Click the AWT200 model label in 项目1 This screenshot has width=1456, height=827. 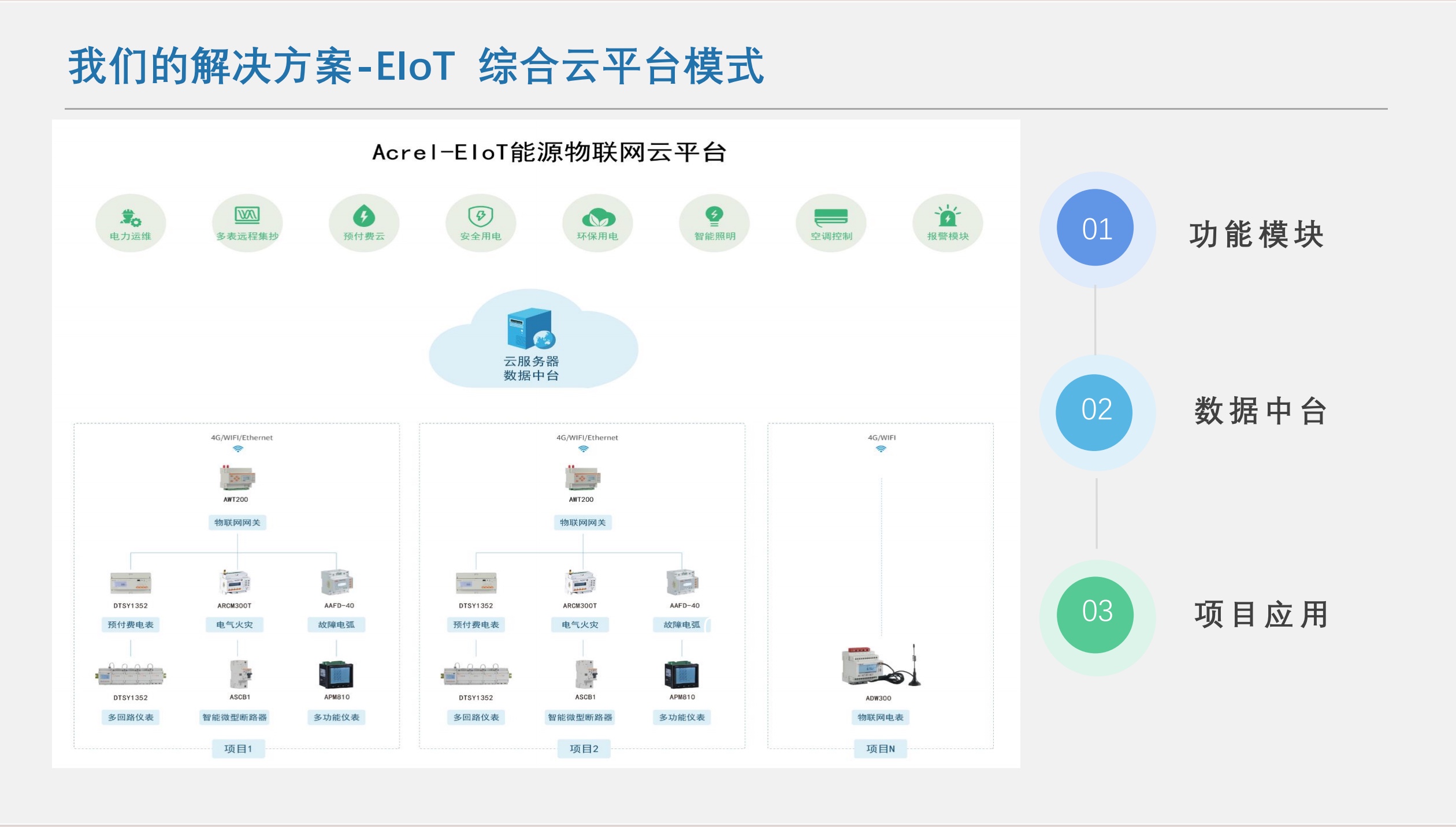click(x=236, y=500)
